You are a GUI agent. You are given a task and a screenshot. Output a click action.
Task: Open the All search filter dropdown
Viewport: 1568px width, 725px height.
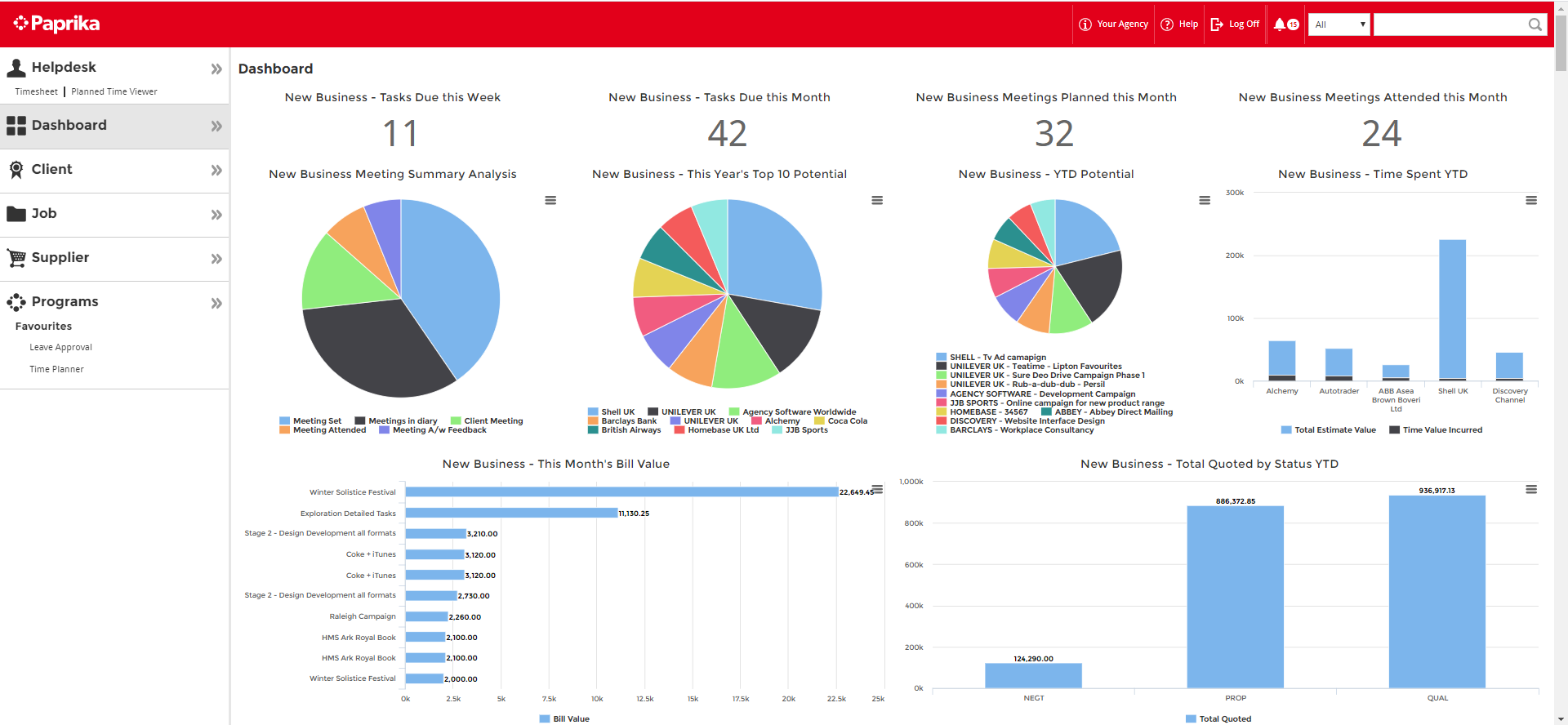click(1339, 24)
